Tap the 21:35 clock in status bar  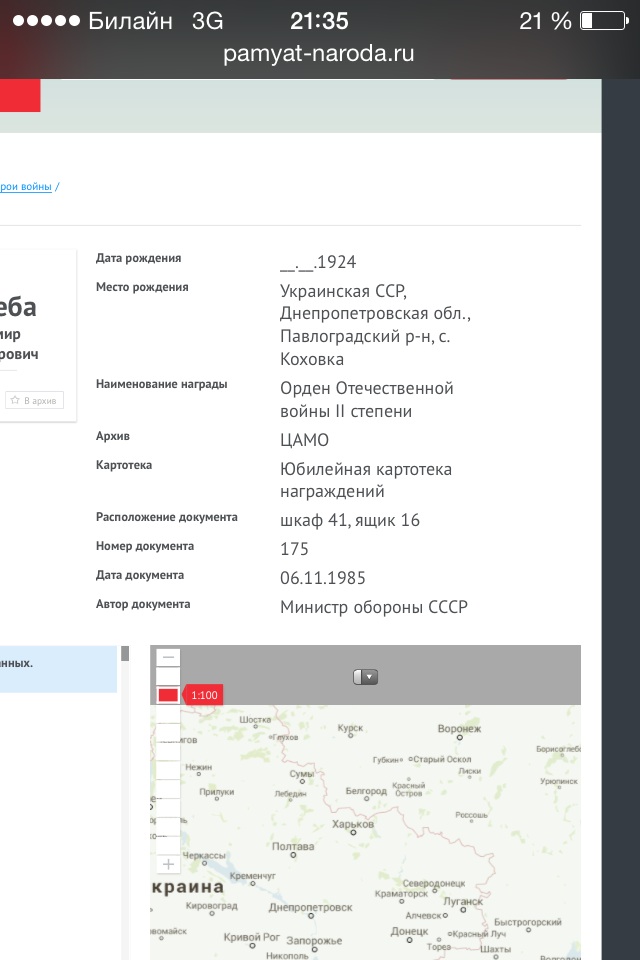(319, 21)
